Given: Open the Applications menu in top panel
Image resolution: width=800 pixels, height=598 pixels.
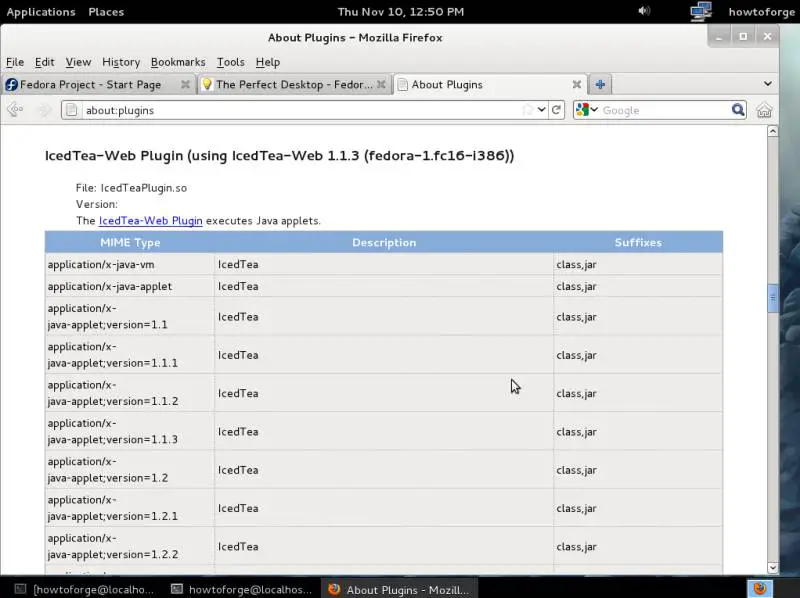Looking at the screenshot, I should point(41,12).
